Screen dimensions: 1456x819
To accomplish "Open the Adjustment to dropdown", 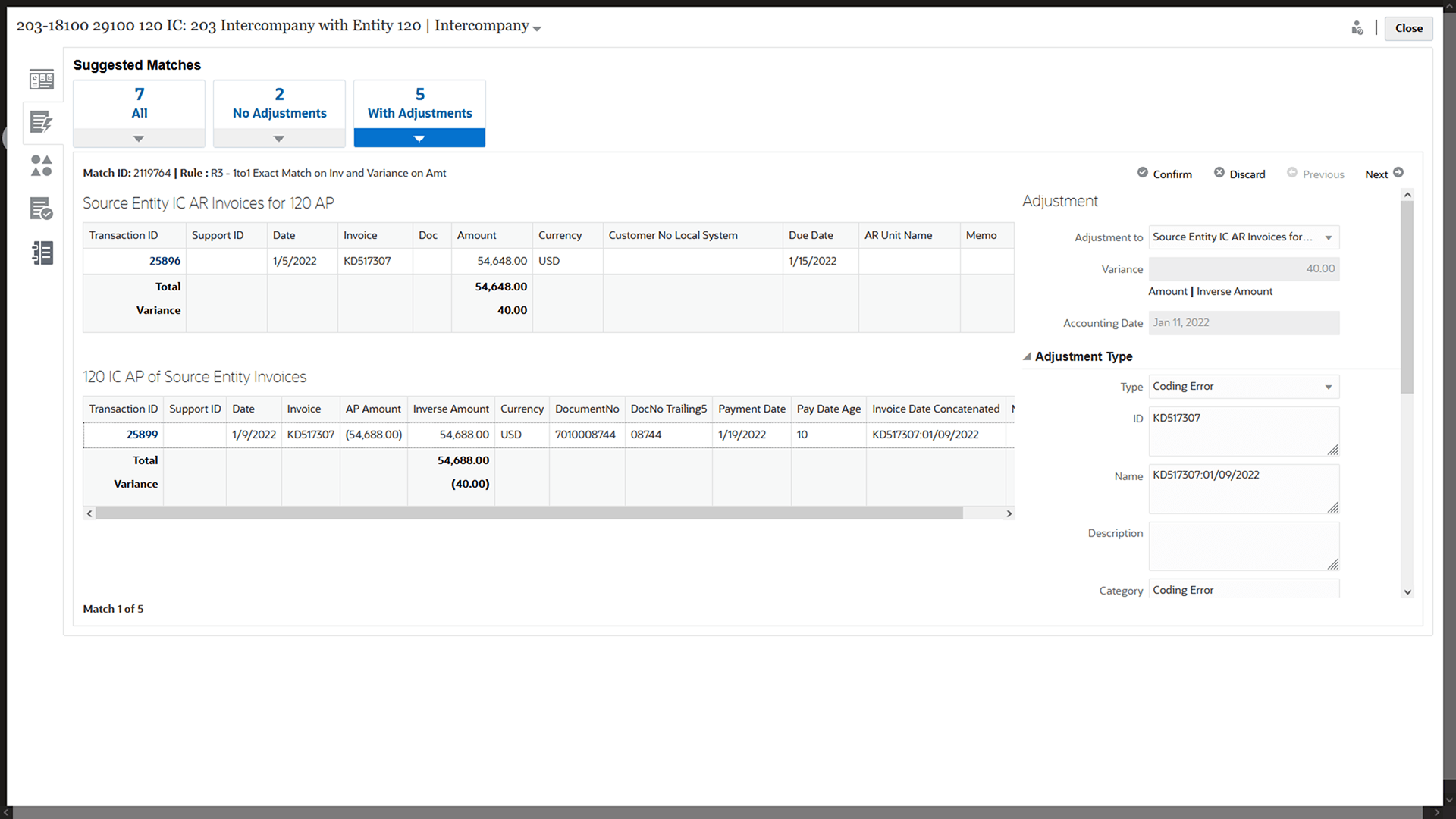I will click(x=1329, y=237).
